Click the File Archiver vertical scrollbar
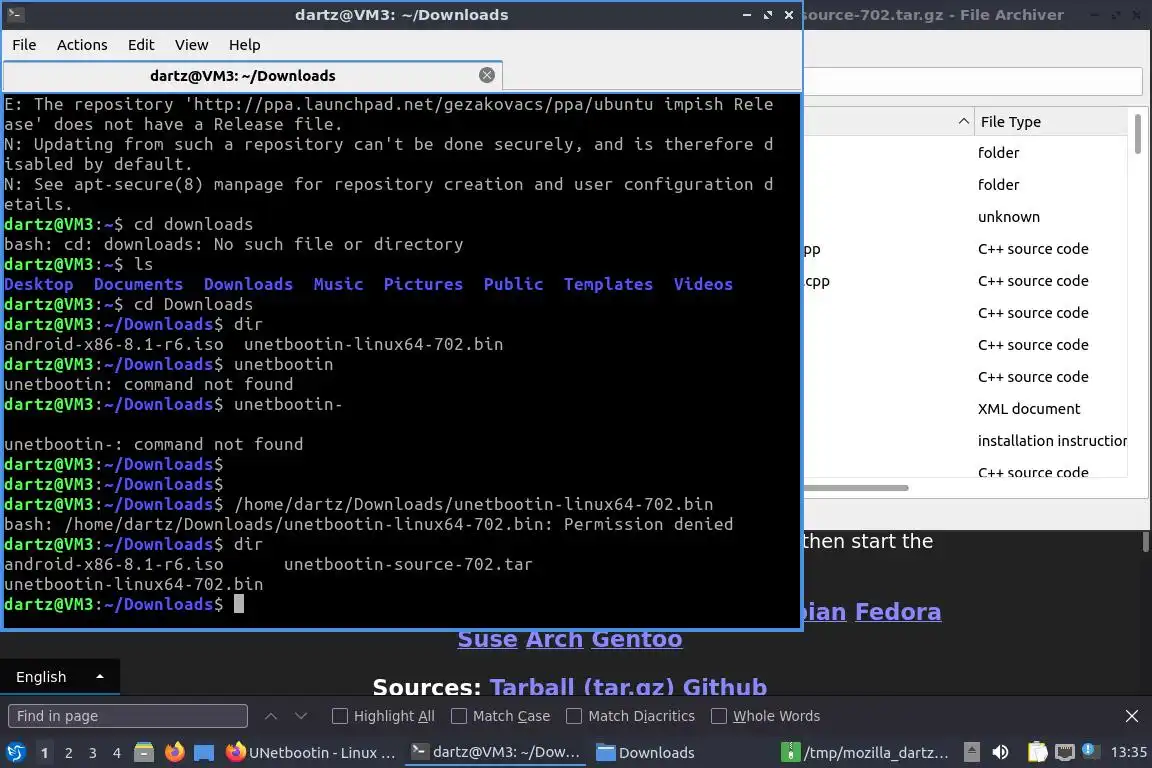1152x768 pixels. (1137, 132)
